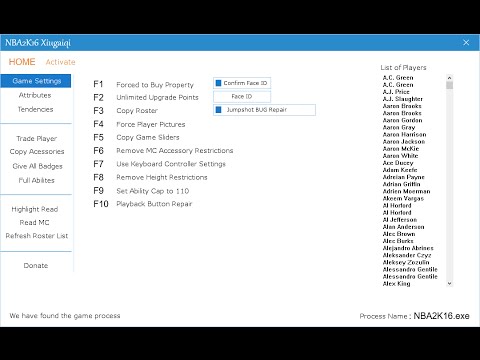
Task: Open the Donate link
Action: (36, 266)
